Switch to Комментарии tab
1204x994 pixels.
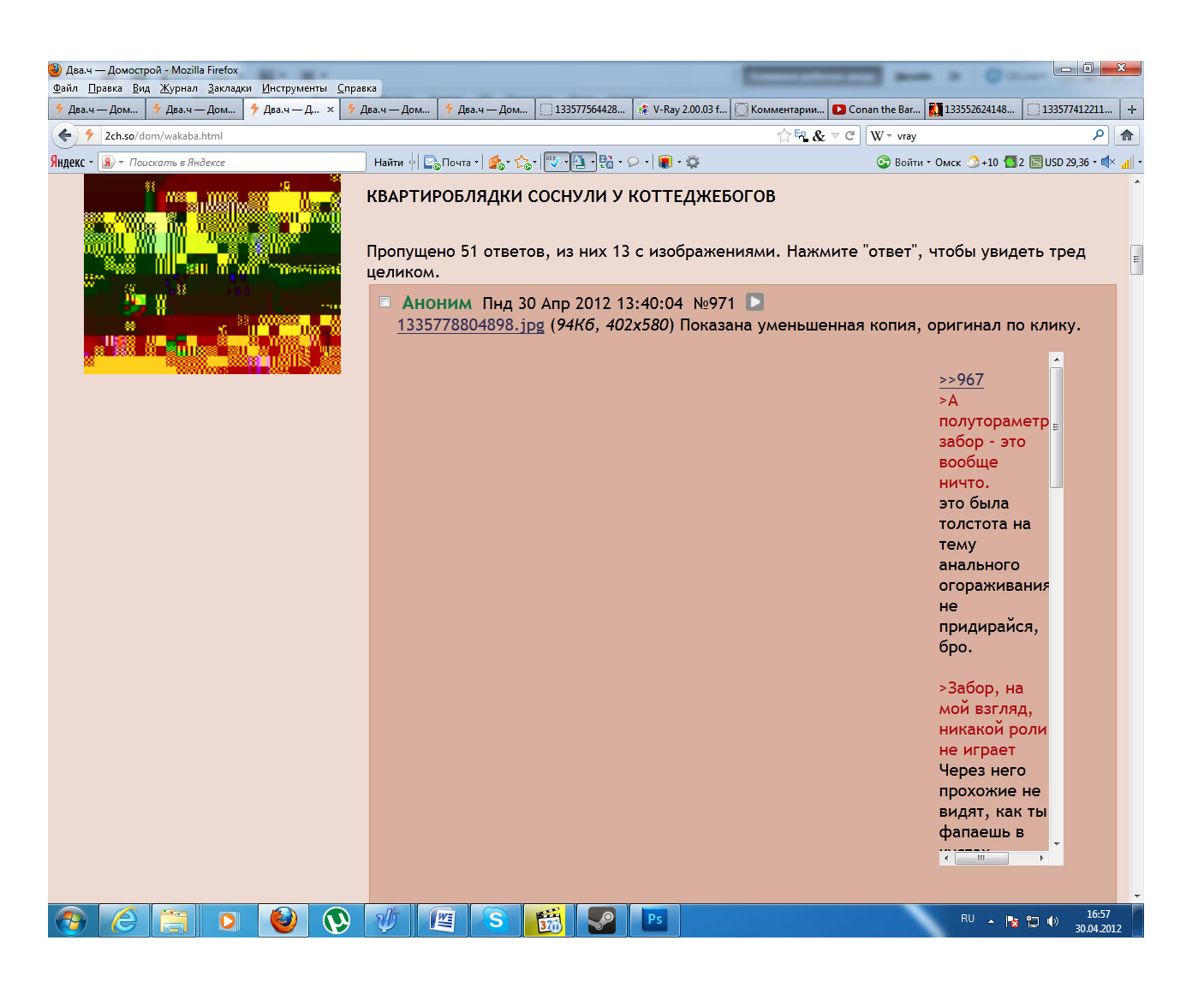[x=779, y=110]
